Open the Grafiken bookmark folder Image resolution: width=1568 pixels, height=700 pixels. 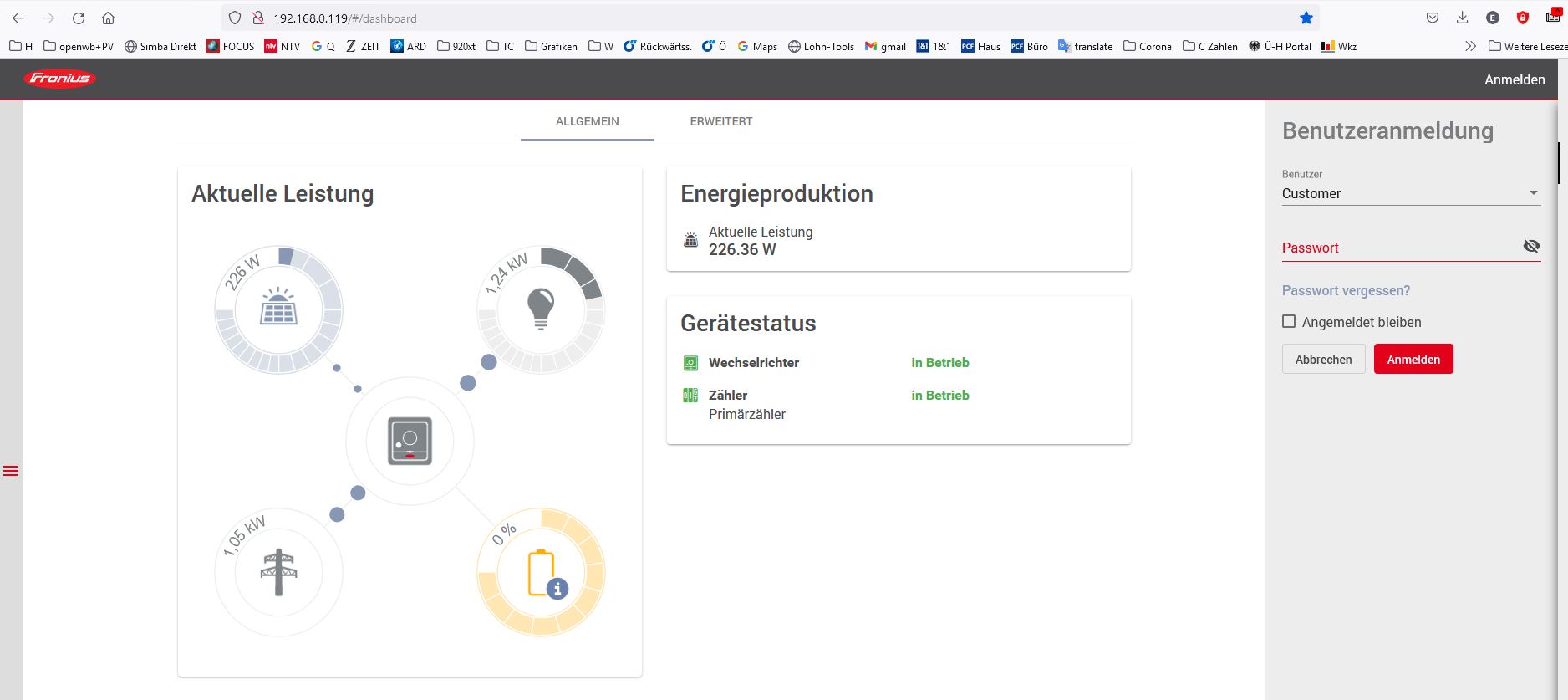point(551,46)
